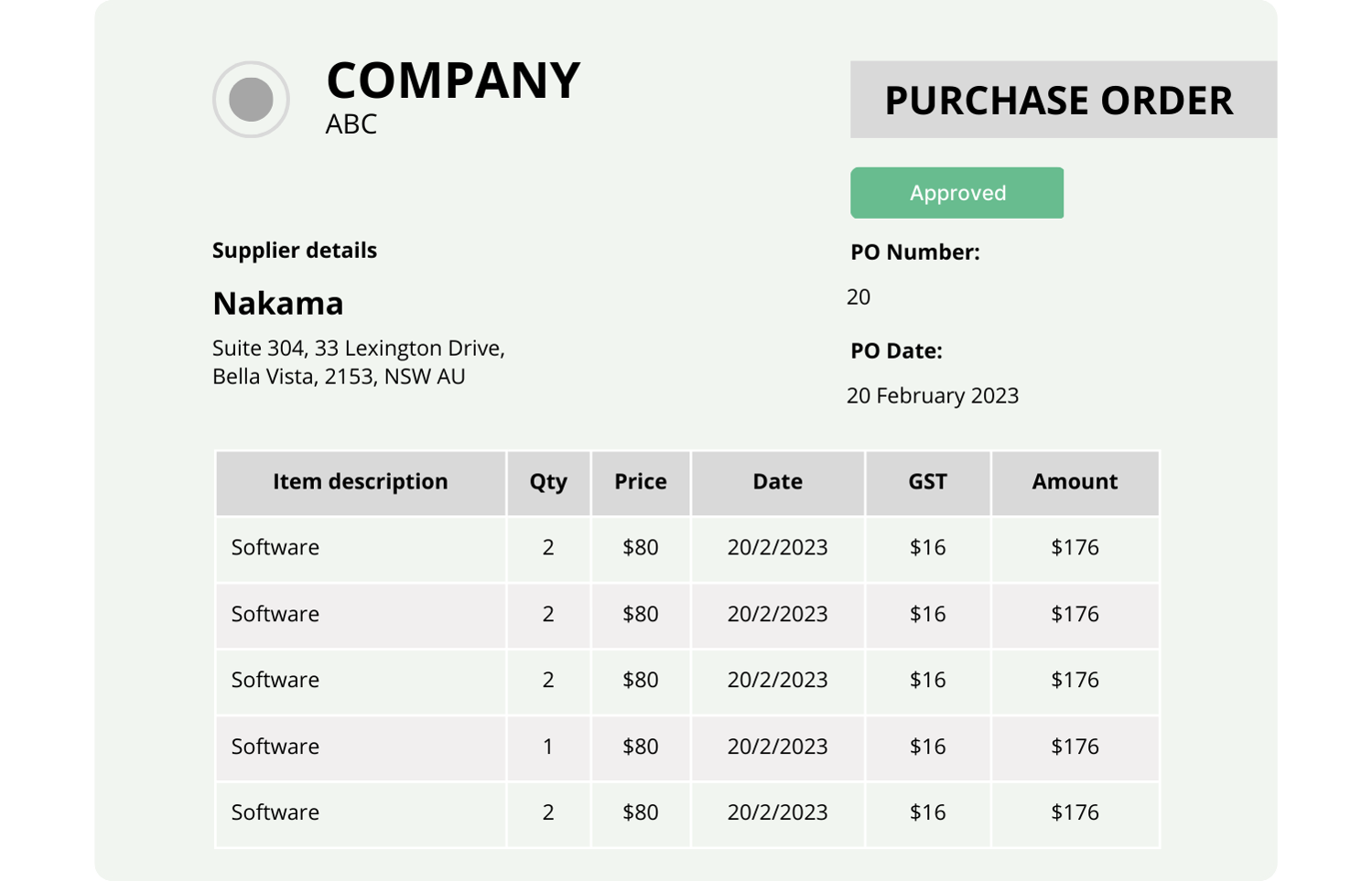Click the $80 price in the quantity 1 row
1372x881 pixels.
641,747
